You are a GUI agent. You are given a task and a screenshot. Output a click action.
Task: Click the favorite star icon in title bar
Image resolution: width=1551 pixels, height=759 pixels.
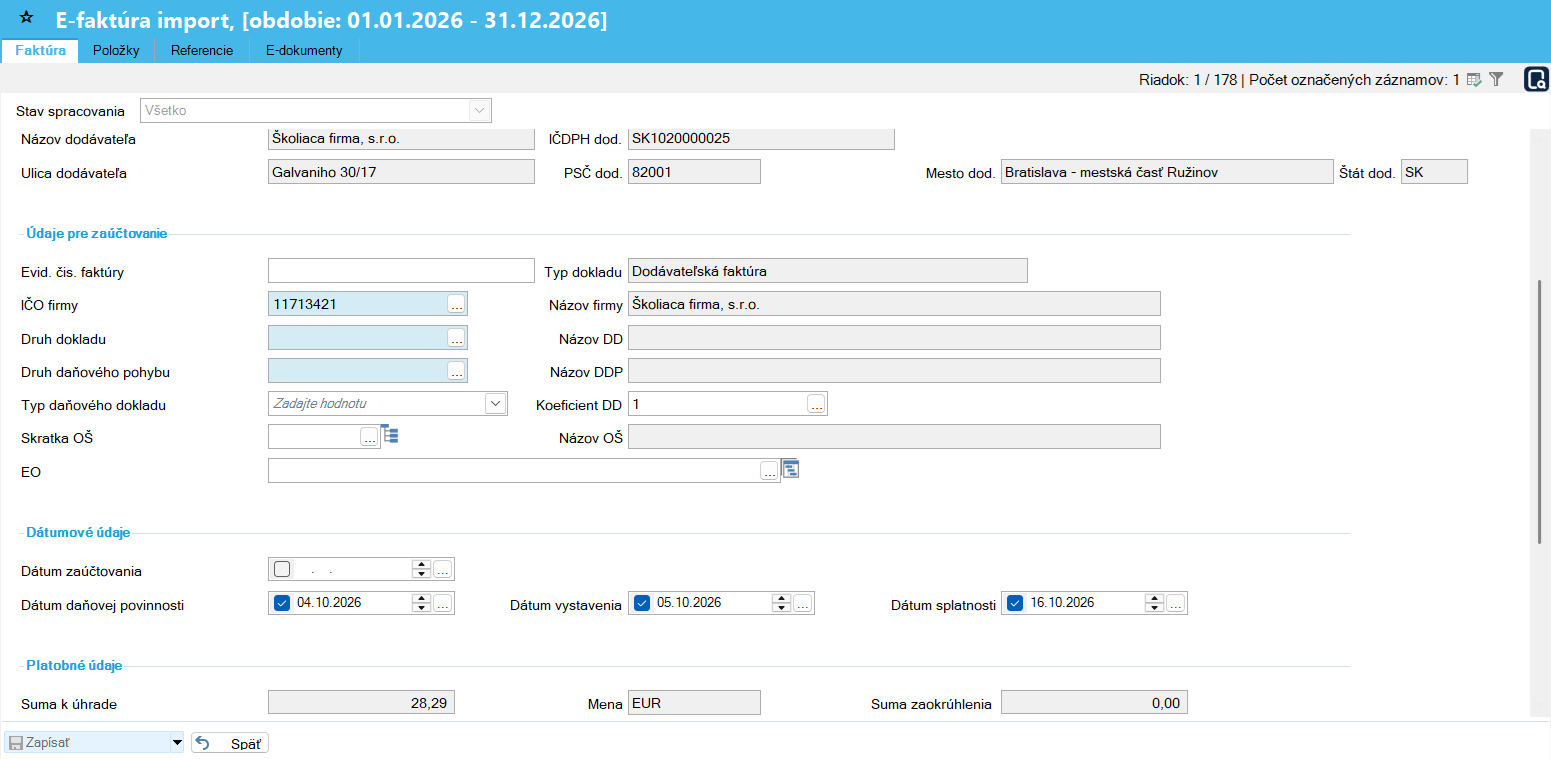pyautogui.click(x=26, y=19)
